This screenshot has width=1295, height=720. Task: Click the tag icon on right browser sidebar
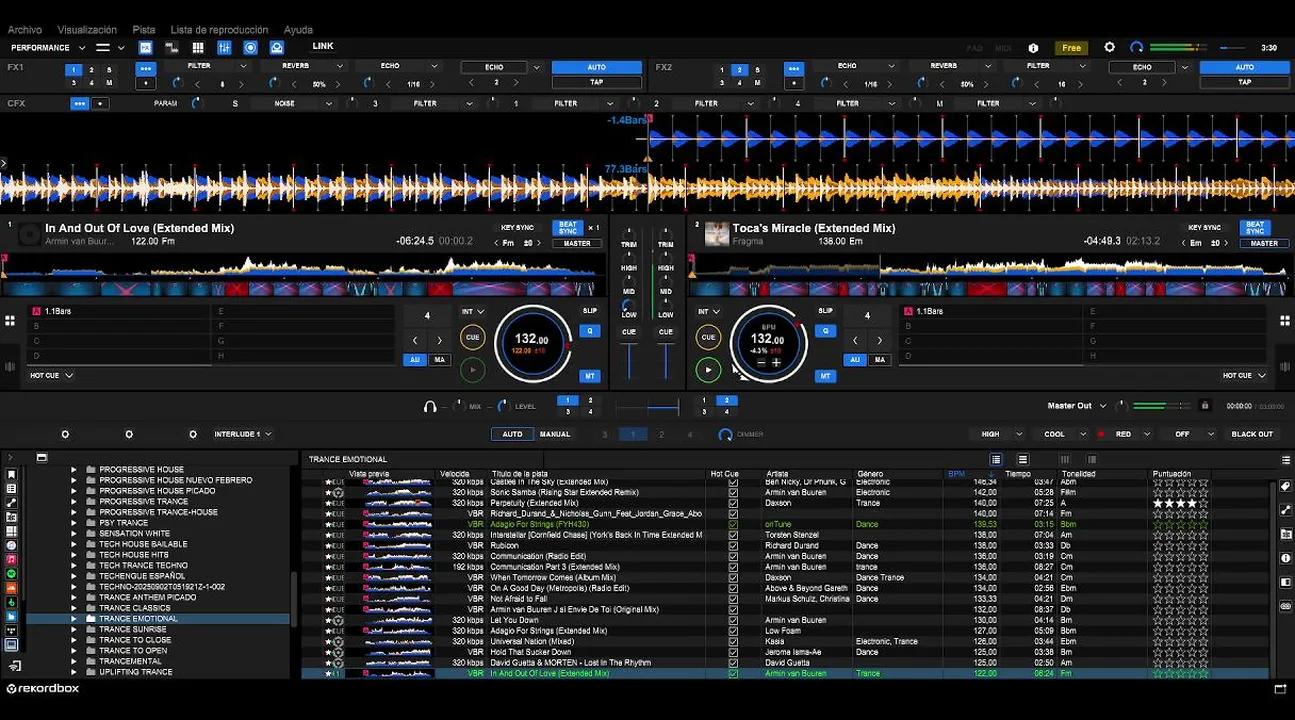click(1285, 487)
